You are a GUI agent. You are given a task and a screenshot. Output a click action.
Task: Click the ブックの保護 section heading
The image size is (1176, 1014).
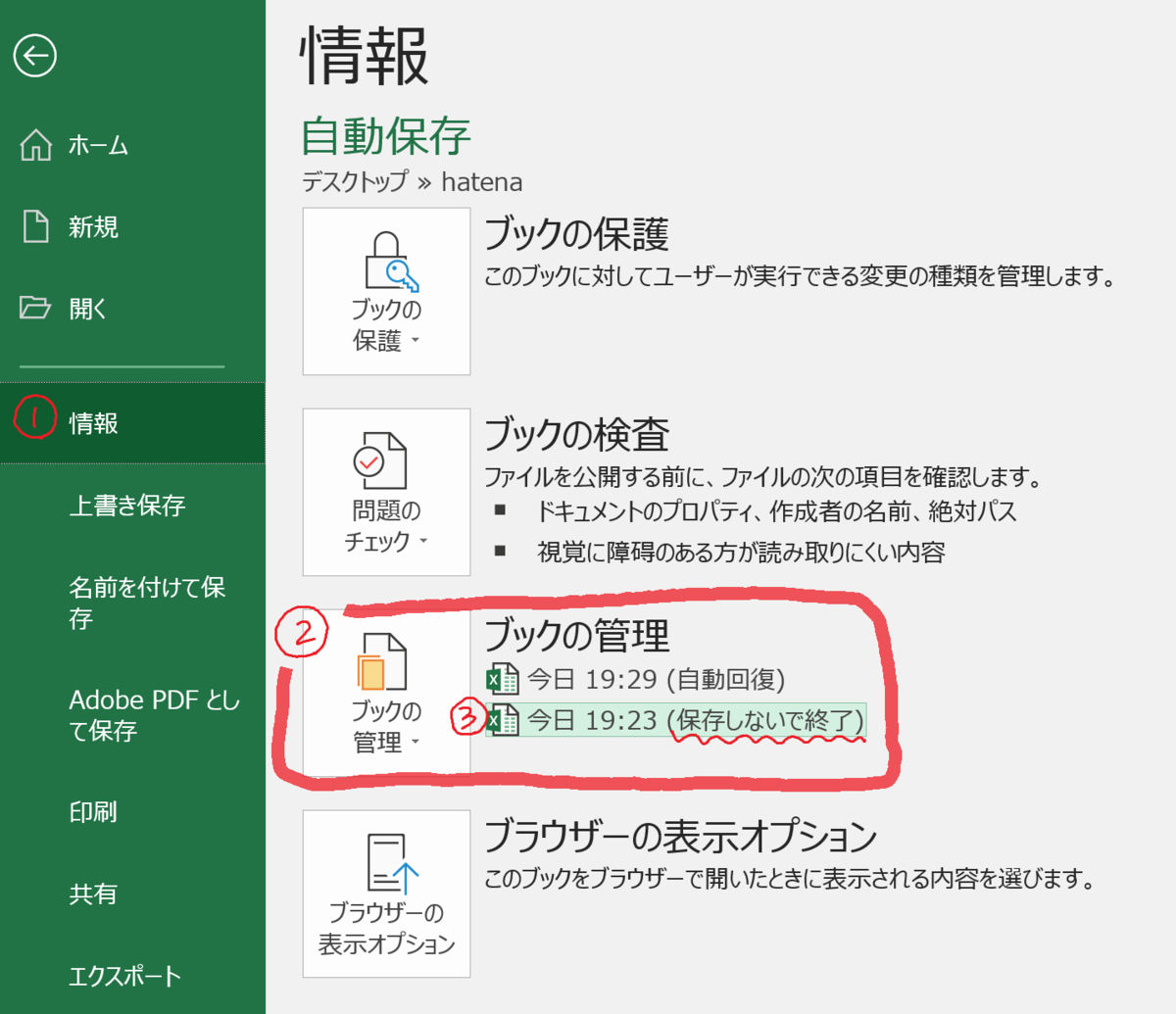click(x=576, y=234)
